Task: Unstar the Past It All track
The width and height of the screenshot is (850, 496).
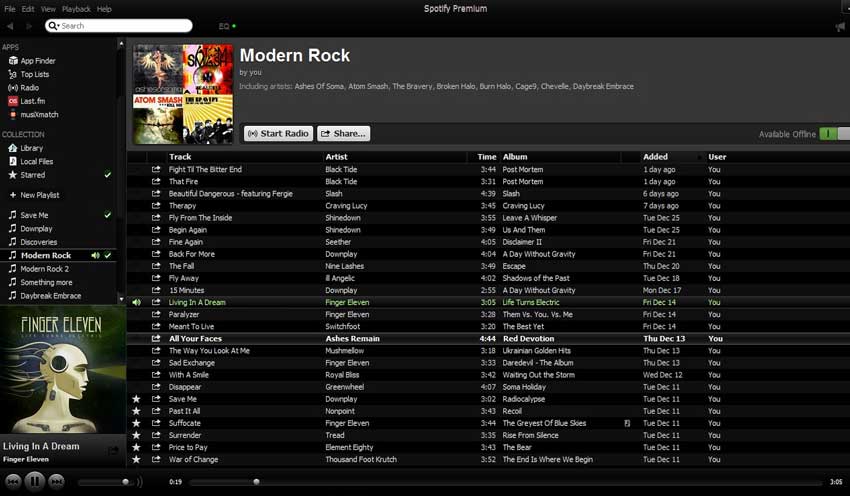Action: point(137,411)
